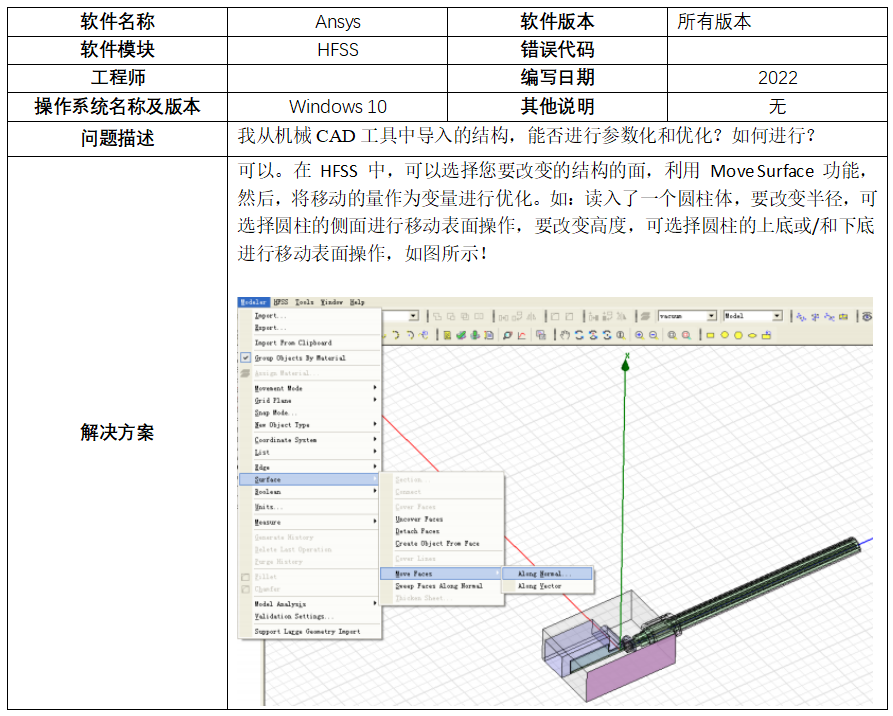Click the red chart icon in toolbar
This screenshot has width=893, height=716.
pos(523,335)
